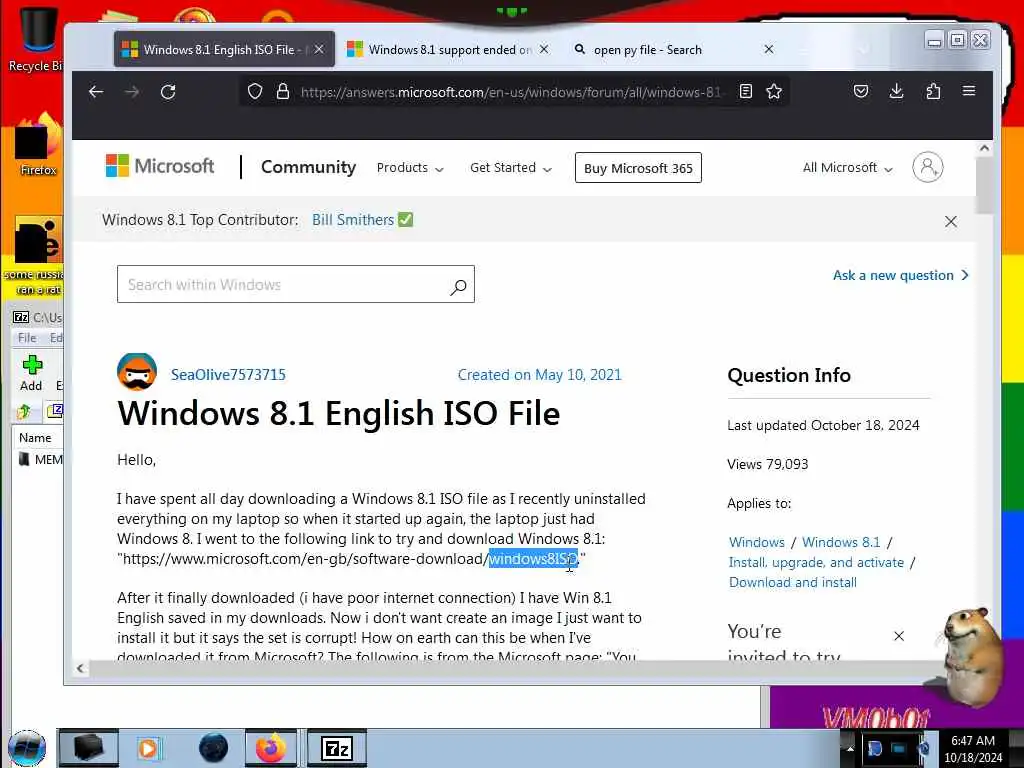The image size is (1024, 768).
Task: Open the Firefox hamburger menu
Action: click(968, 91)
